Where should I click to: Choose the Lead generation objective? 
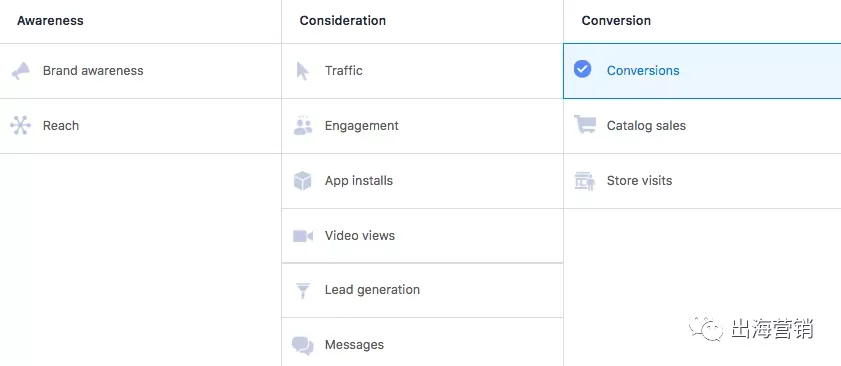423,290
